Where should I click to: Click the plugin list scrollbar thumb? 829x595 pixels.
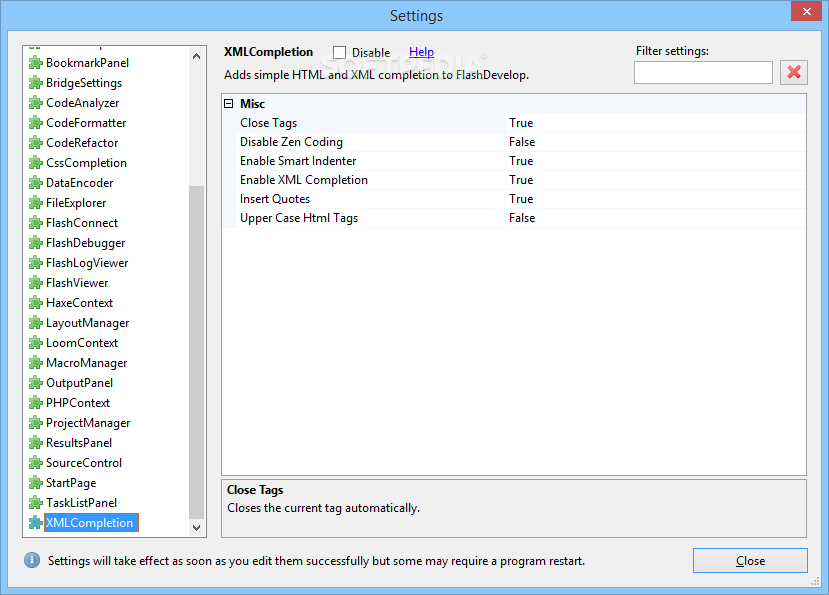(196, 352)
